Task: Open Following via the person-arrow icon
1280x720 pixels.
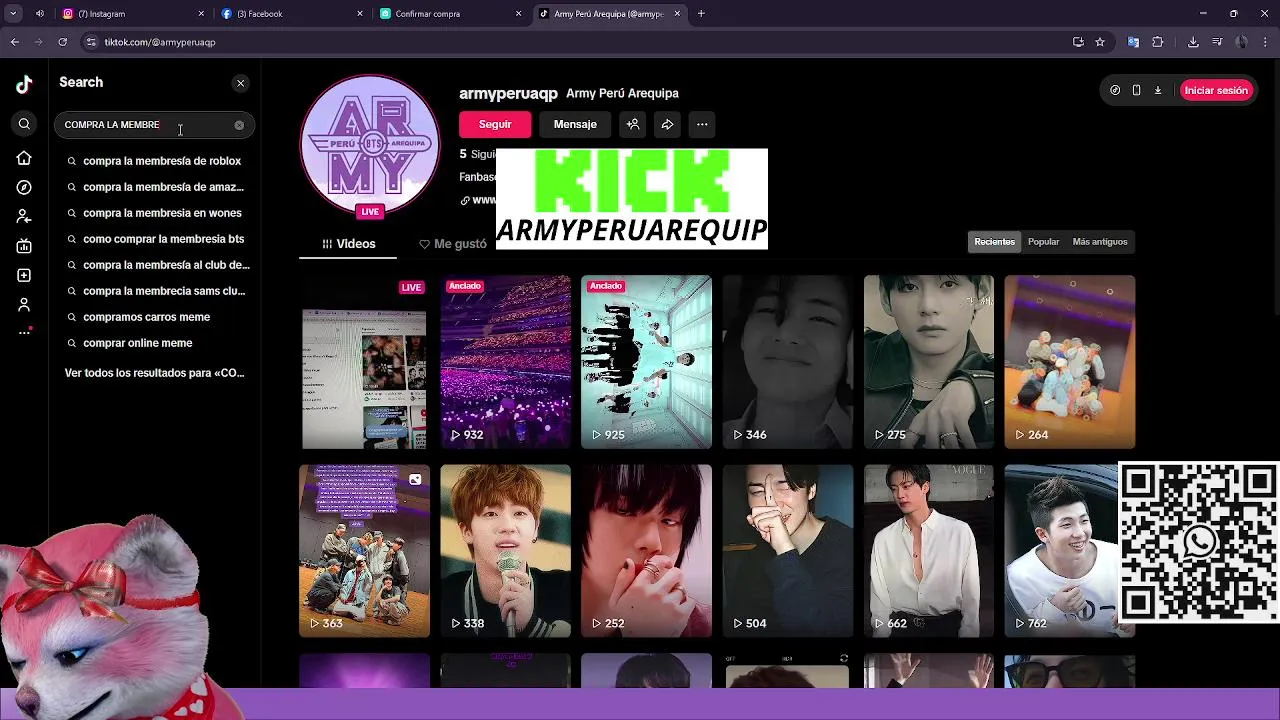Action: pos(24,216)
